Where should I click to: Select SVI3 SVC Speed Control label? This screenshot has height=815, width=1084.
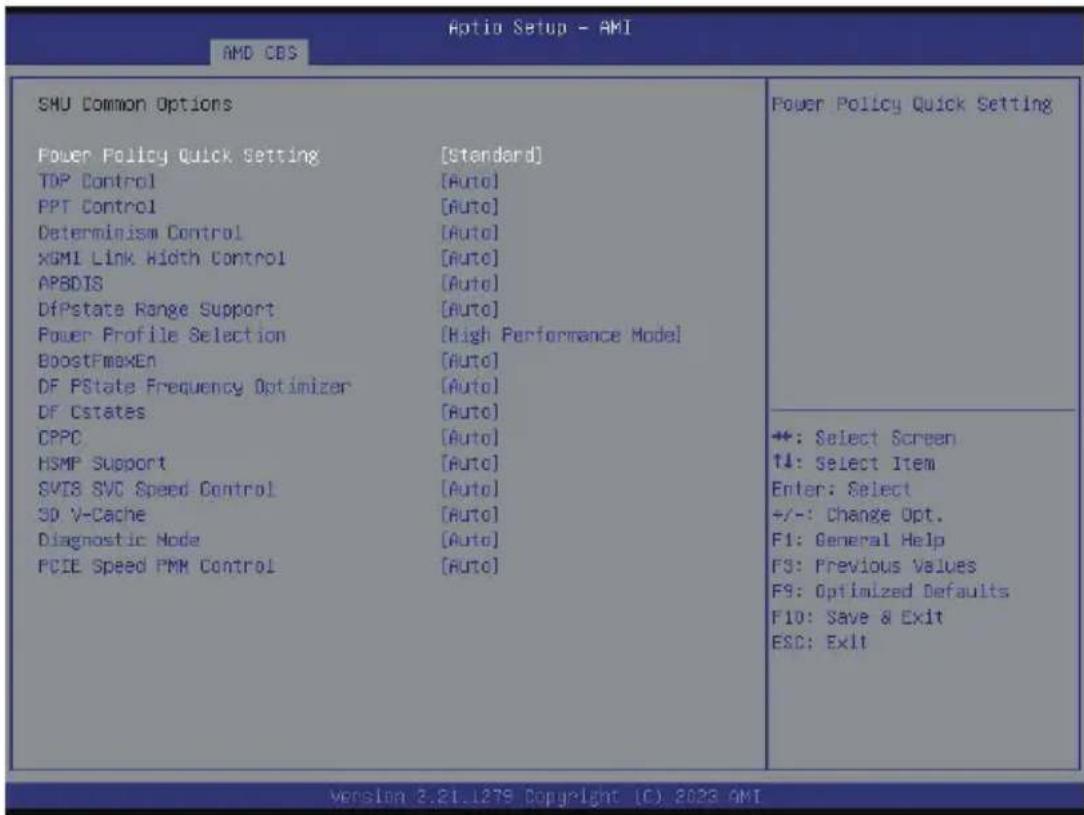click(156, 489)
